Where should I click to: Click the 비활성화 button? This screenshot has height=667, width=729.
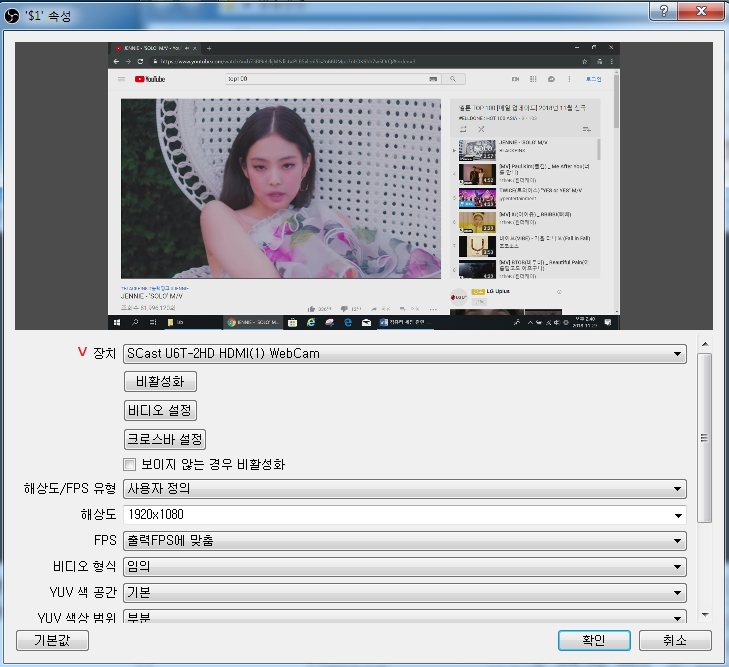point(160,382)
